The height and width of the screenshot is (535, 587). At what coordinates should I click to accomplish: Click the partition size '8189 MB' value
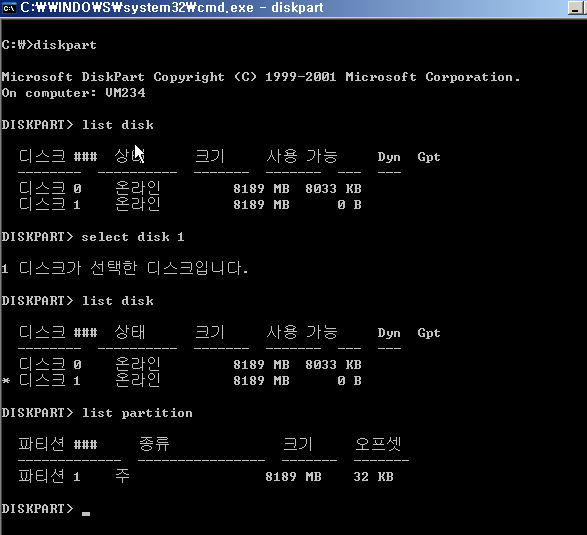(293, 477)
